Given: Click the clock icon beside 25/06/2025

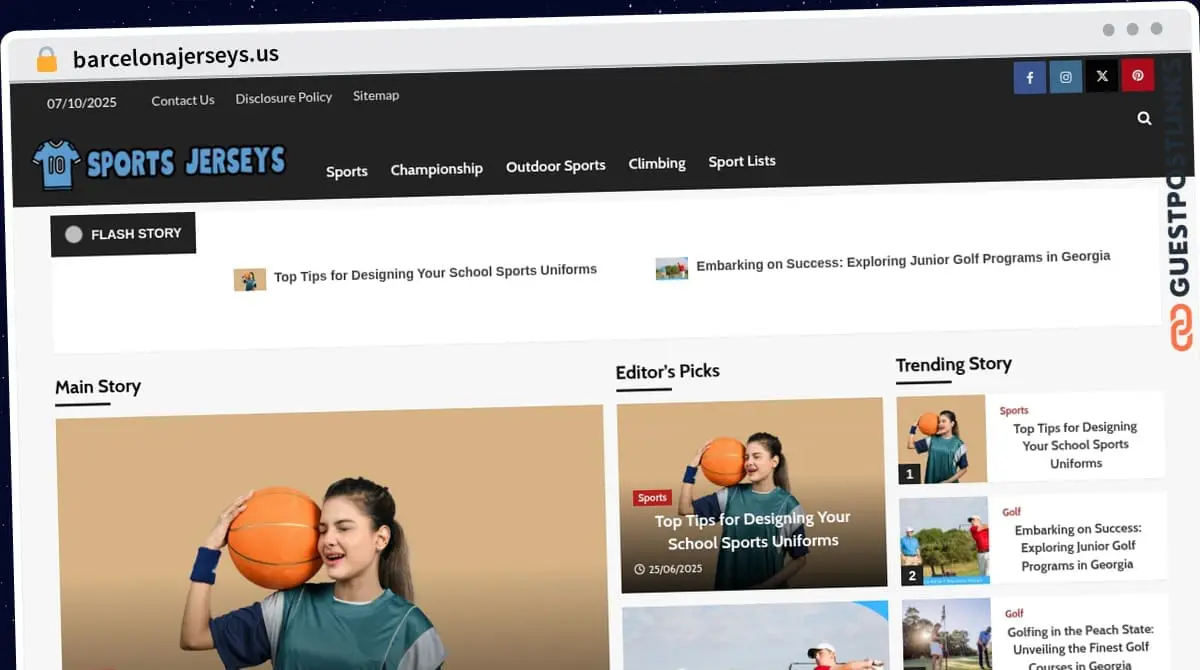Looking at the screenshot, I should point(639,569).
